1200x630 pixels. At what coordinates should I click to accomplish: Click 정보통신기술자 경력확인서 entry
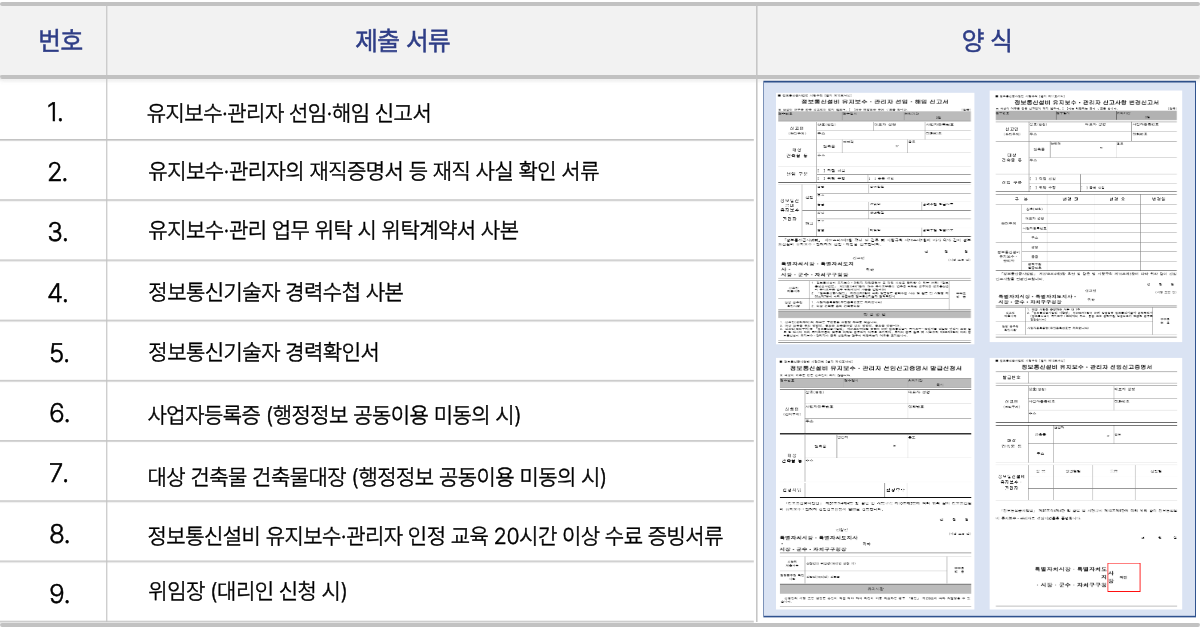[264, 353]
